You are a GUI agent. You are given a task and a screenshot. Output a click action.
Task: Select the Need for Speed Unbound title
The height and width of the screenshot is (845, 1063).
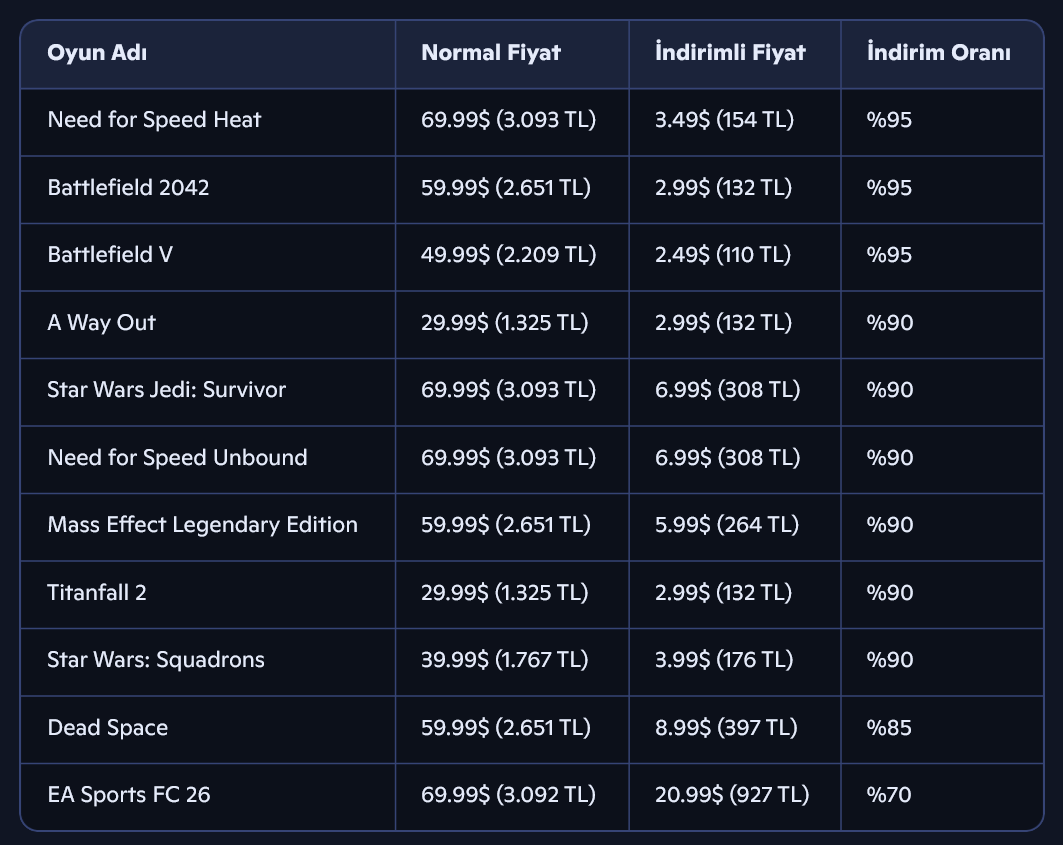click(177, 458)
